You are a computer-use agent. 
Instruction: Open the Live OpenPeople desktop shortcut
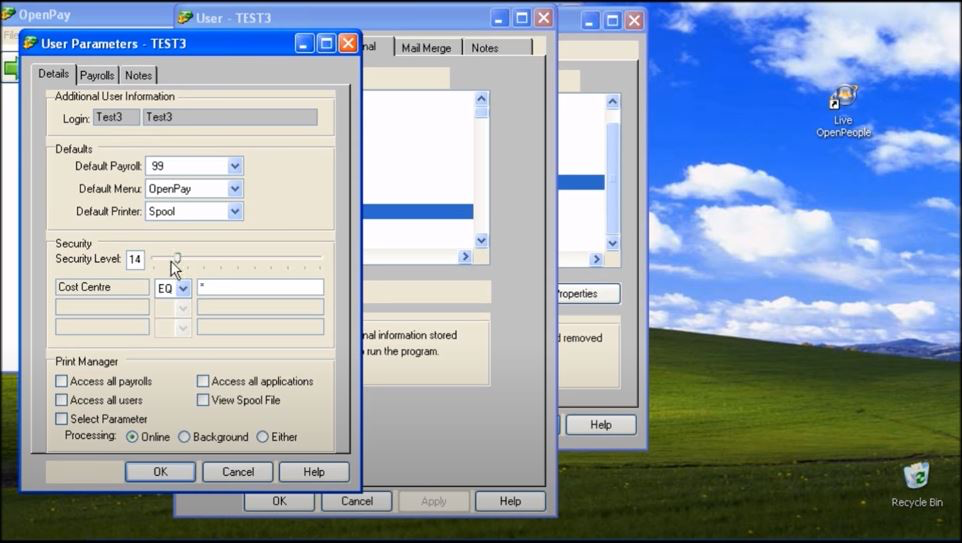click(x=843, y=112)
